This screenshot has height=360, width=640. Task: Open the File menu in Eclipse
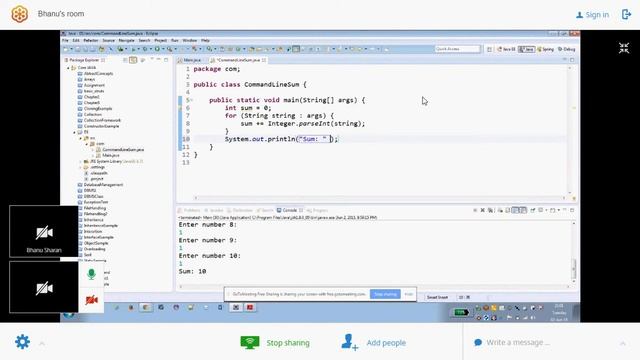pyautogui.click(x=65, y=40)
